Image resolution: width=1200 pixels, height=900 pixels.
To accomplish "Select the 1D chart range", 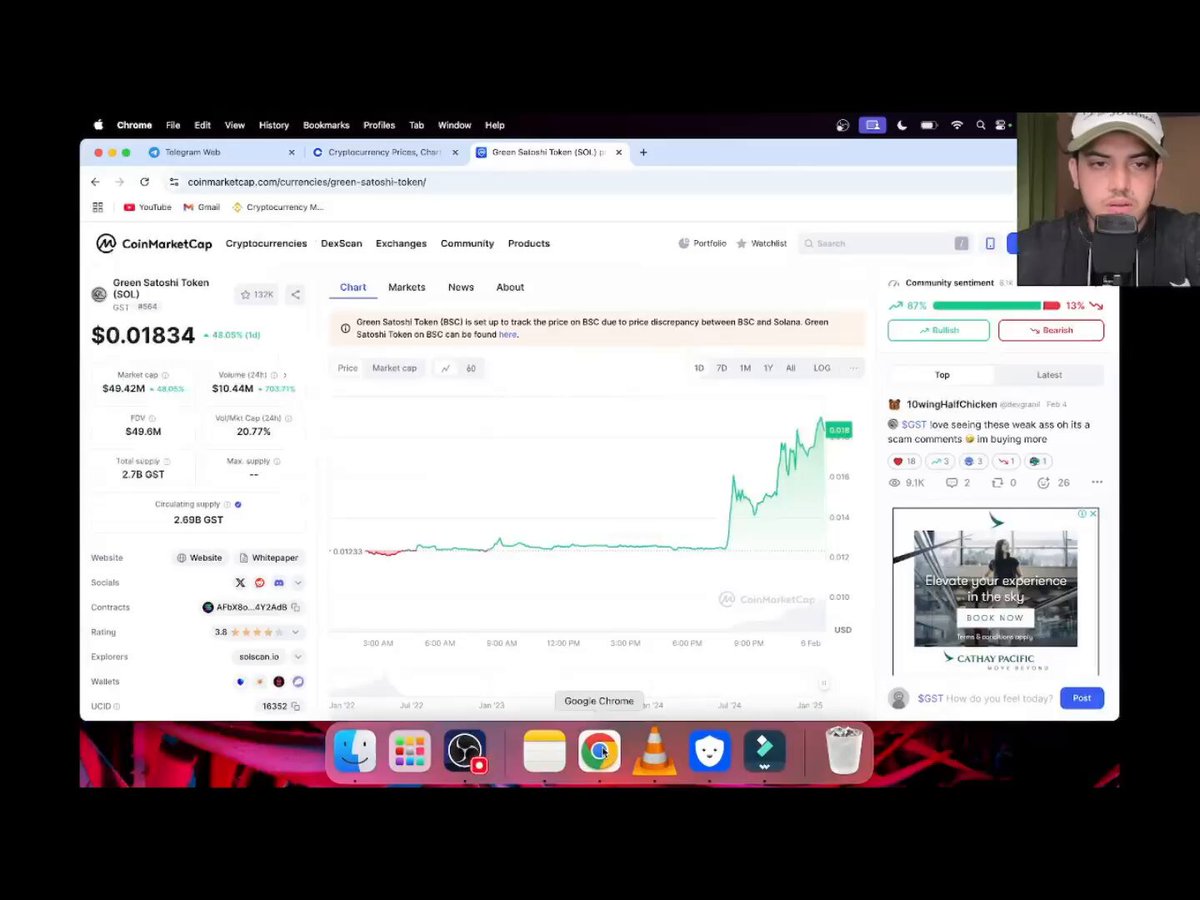I will click(x=699, y=368).
